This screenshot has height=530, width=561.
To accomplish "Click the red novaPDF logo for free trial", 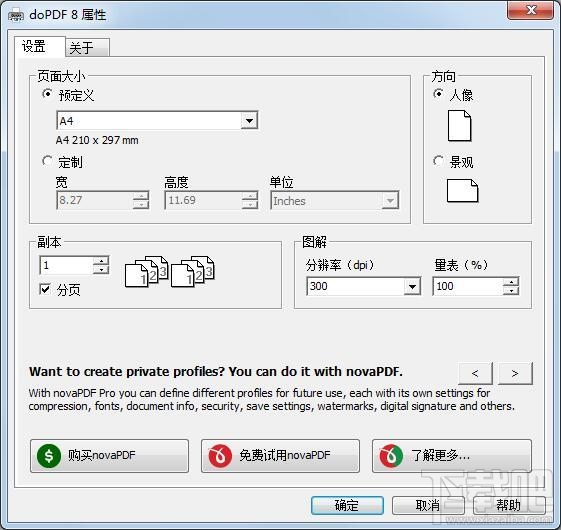I will coord(220,456).
